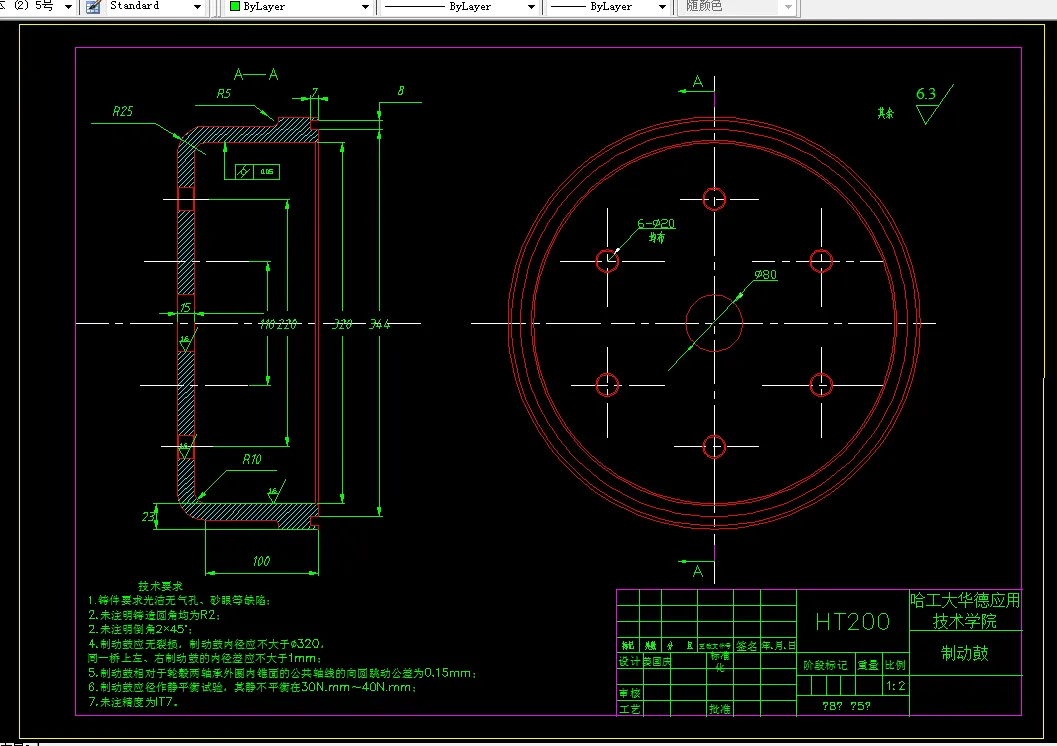Select the R25 radius dimension text

coord(123,111)
